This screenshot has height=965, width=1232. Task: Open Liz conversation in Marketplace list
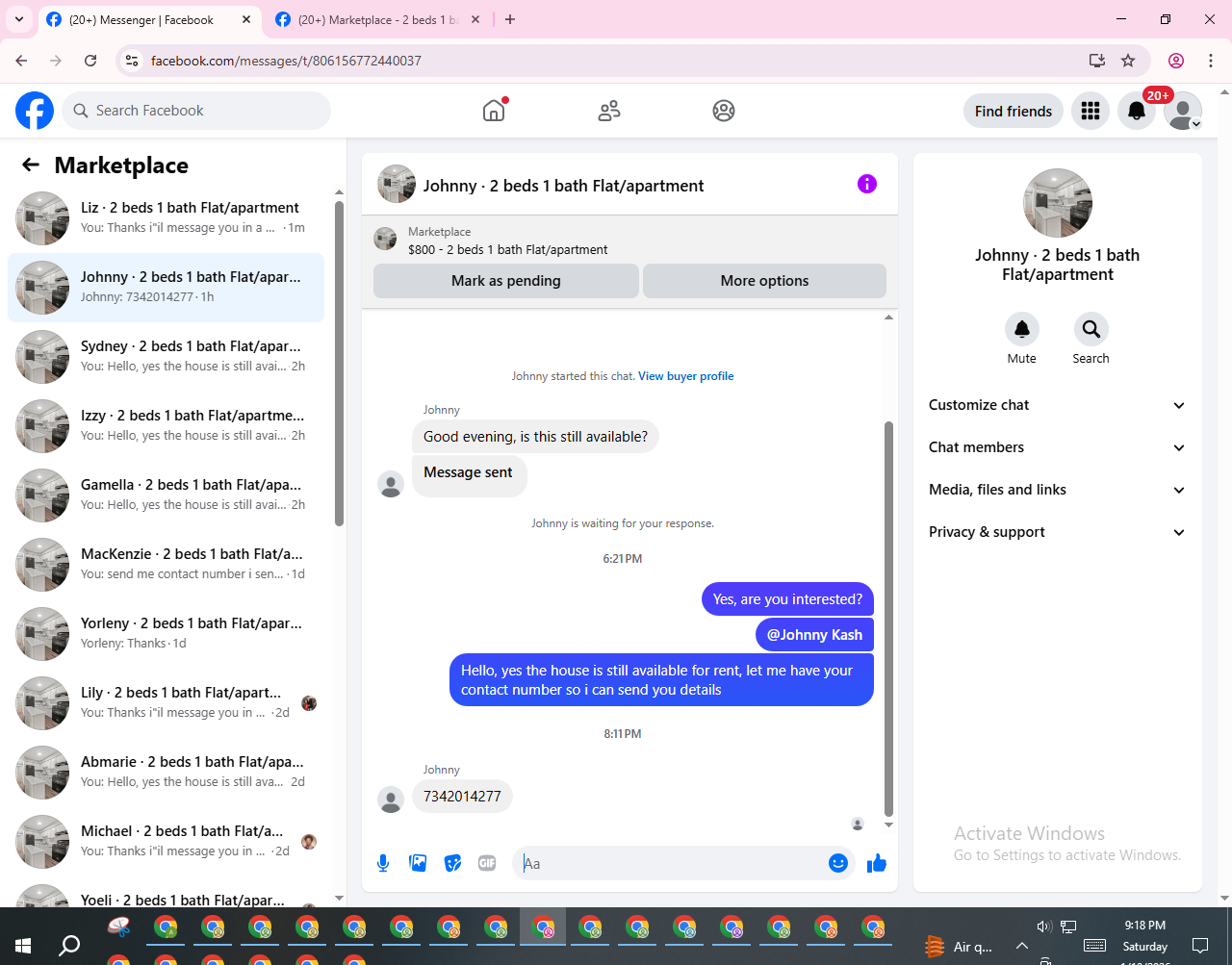[x=166, y=218]
